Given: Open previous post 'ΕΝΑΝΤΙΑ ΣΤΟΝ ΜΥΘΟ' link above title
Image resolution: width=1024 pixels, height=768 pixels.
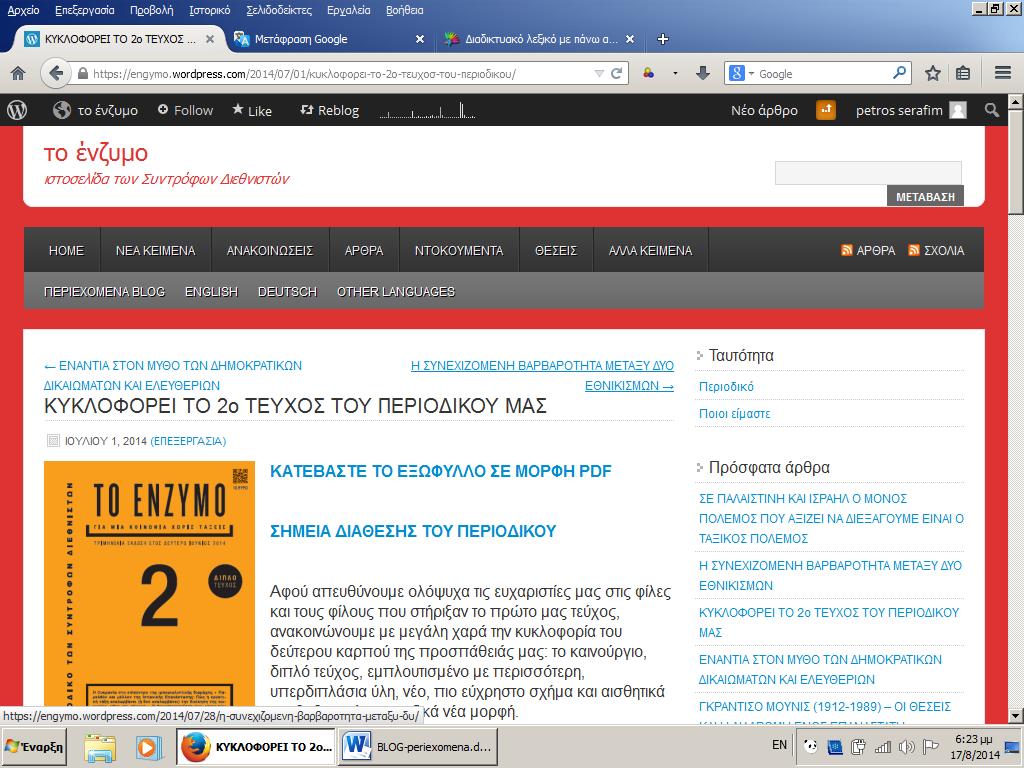Looking at the screenshot, I should coord(172,376).
